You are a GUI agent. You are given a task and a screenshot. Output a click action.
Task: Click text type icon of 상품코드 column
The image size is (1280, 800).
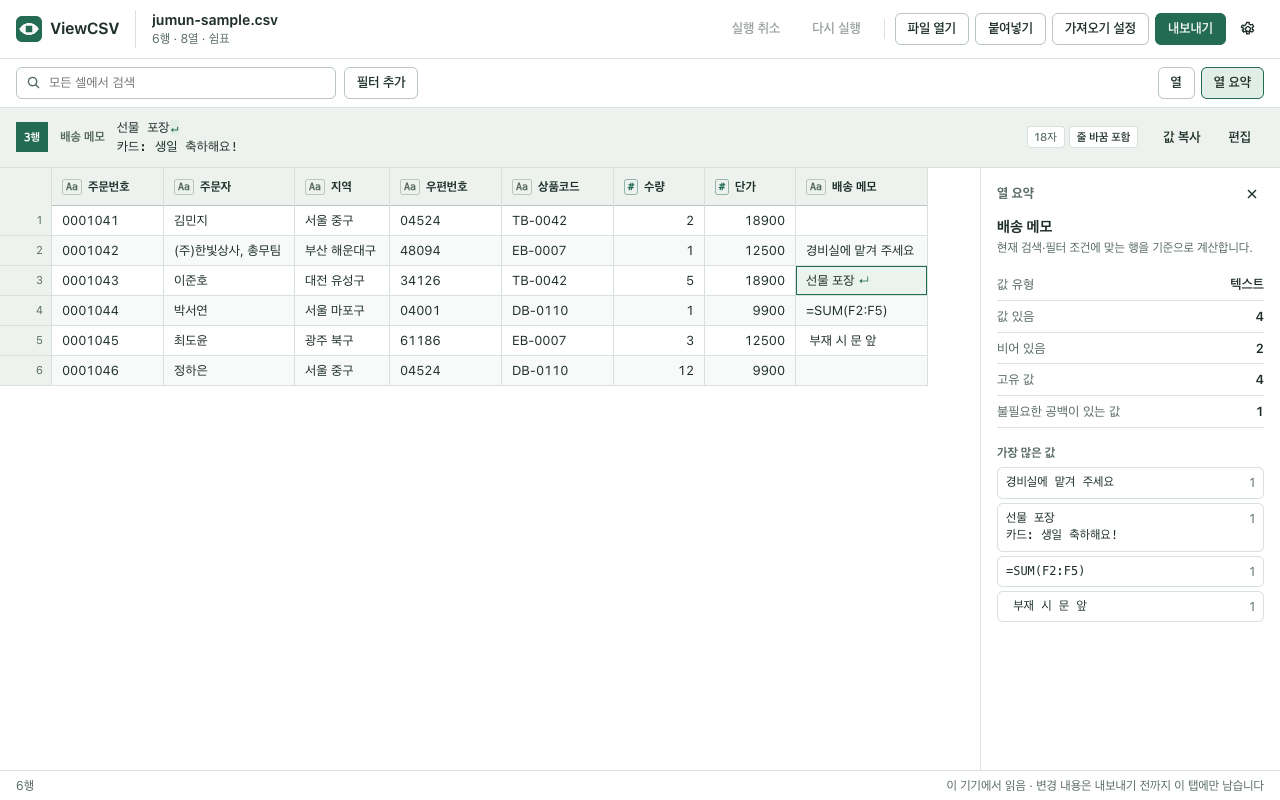[x=522, y=187]
